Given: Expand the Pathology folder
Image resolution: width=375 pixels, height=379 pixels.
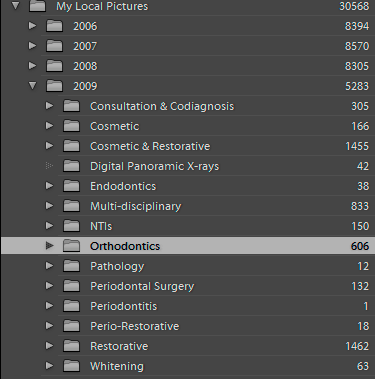Looking at the screenshot, I should tap(49, 266).
